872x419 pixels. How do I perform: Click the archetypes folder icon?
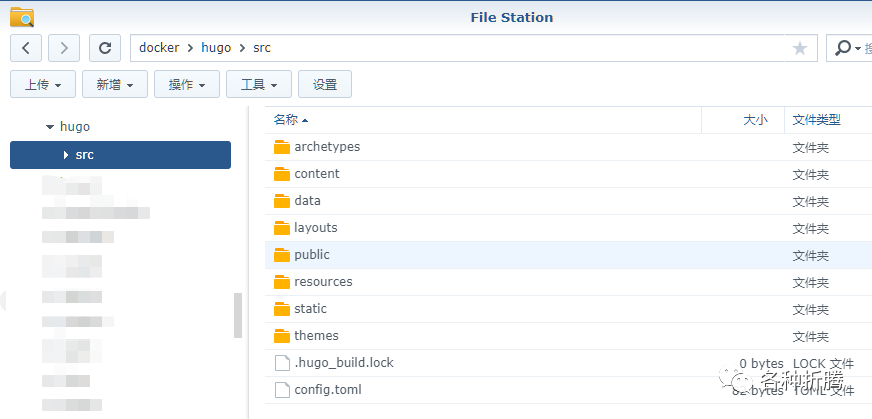coord(282,147)
